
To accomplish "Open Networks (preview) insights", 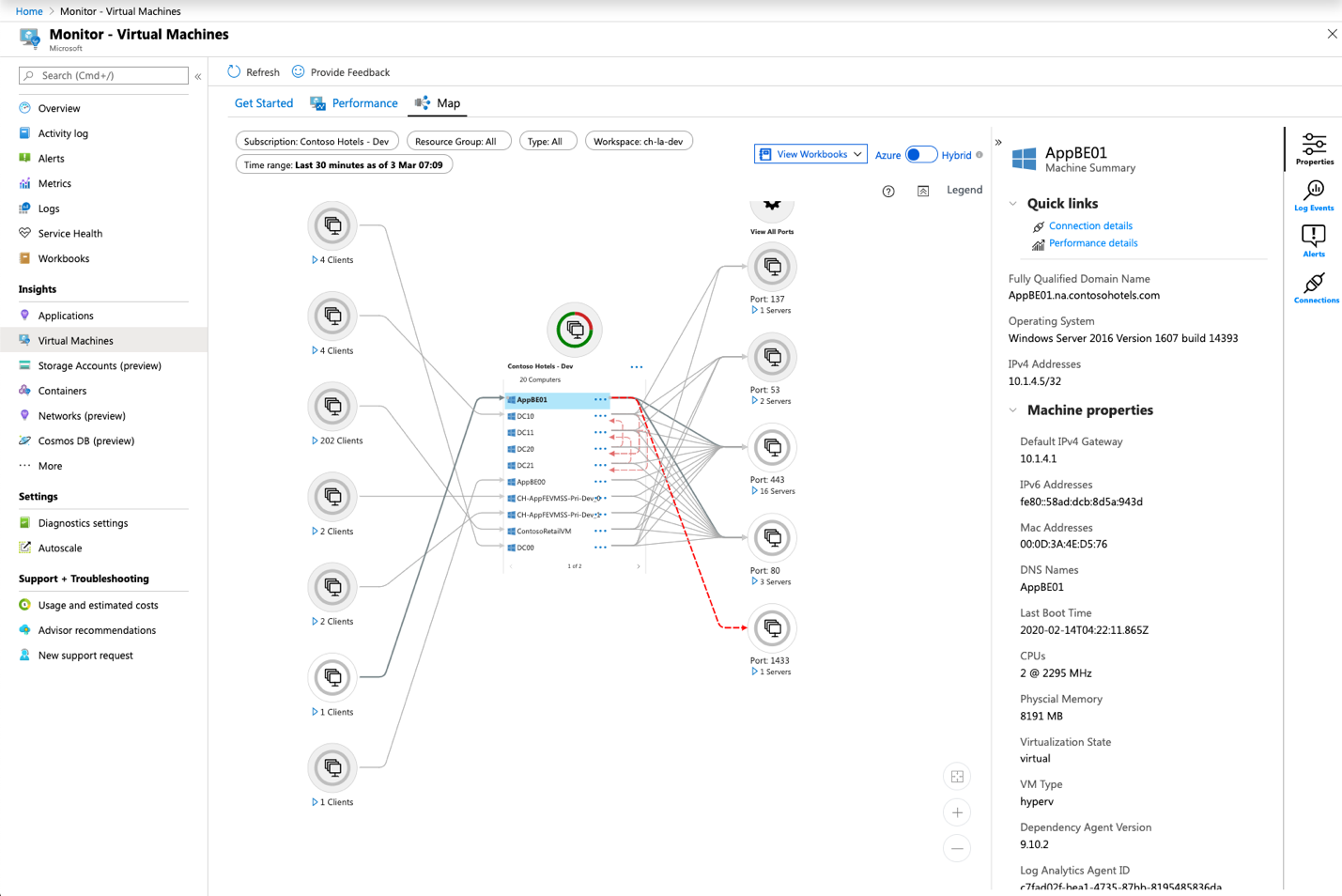I will point(82,416).
